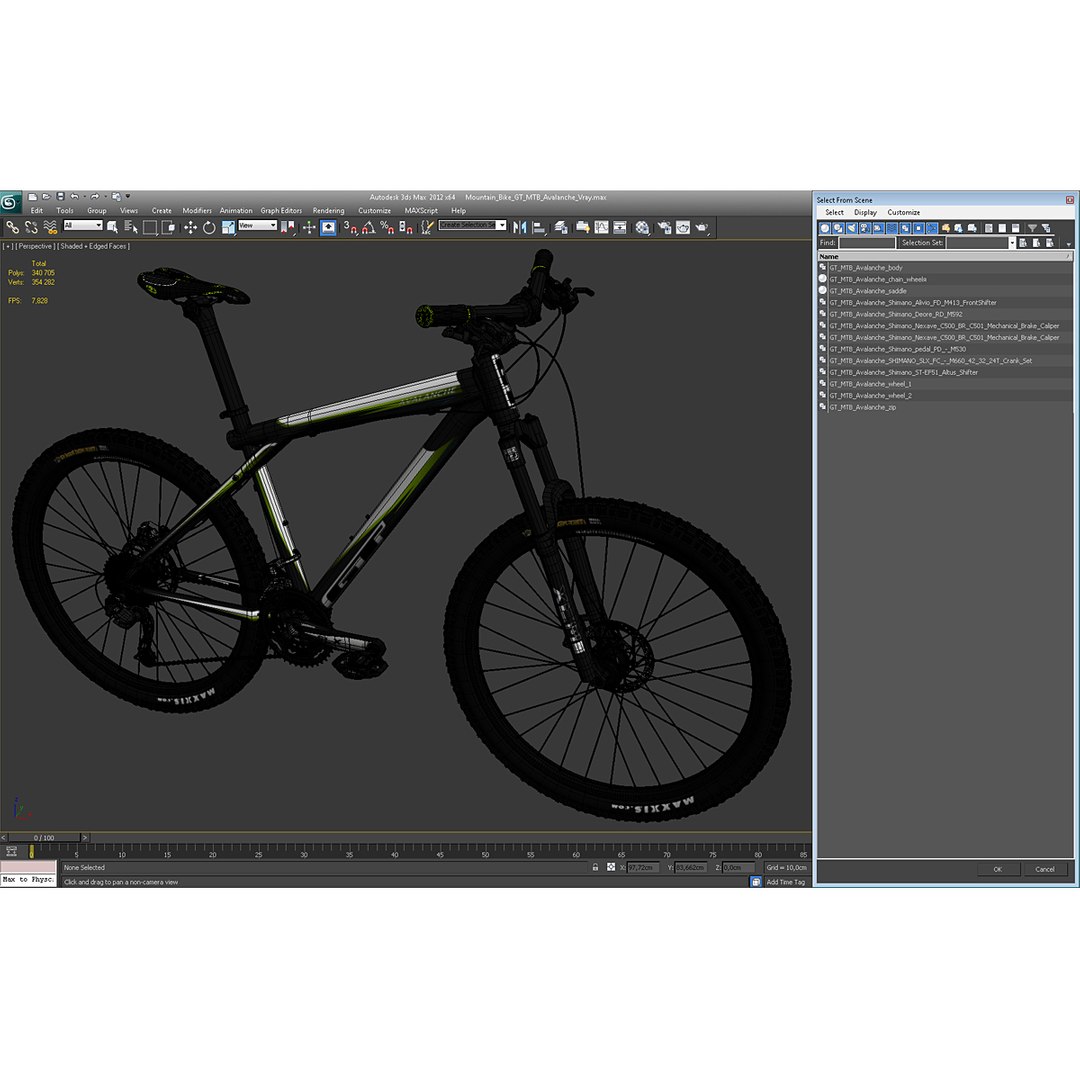Click the Select and Manipulate icon
This screenshot has width=1080, height=1080.
(309, 227)
